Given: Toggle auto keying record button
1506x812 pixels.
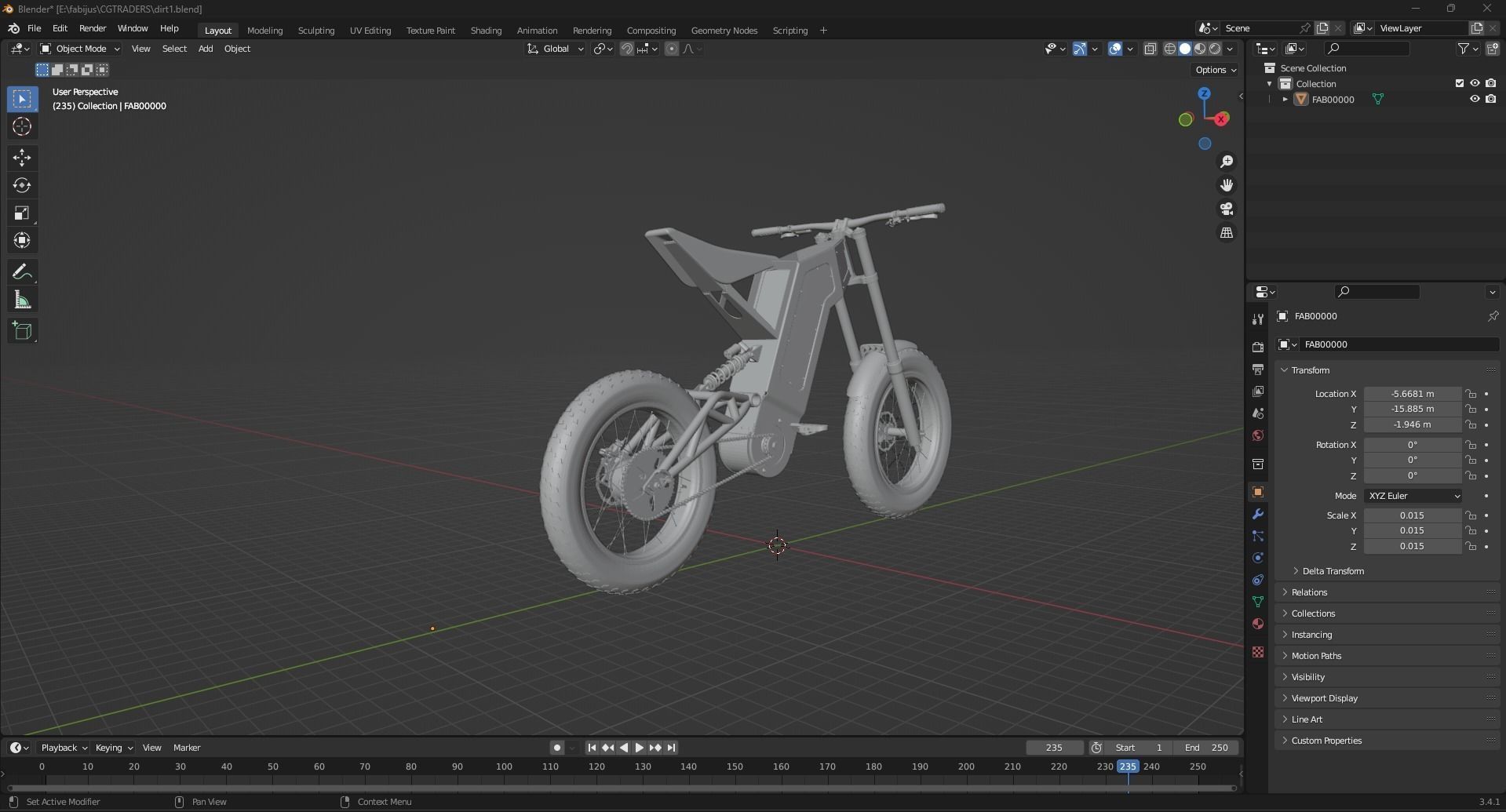Looking at the screenshot, I should tap(557, 748).
